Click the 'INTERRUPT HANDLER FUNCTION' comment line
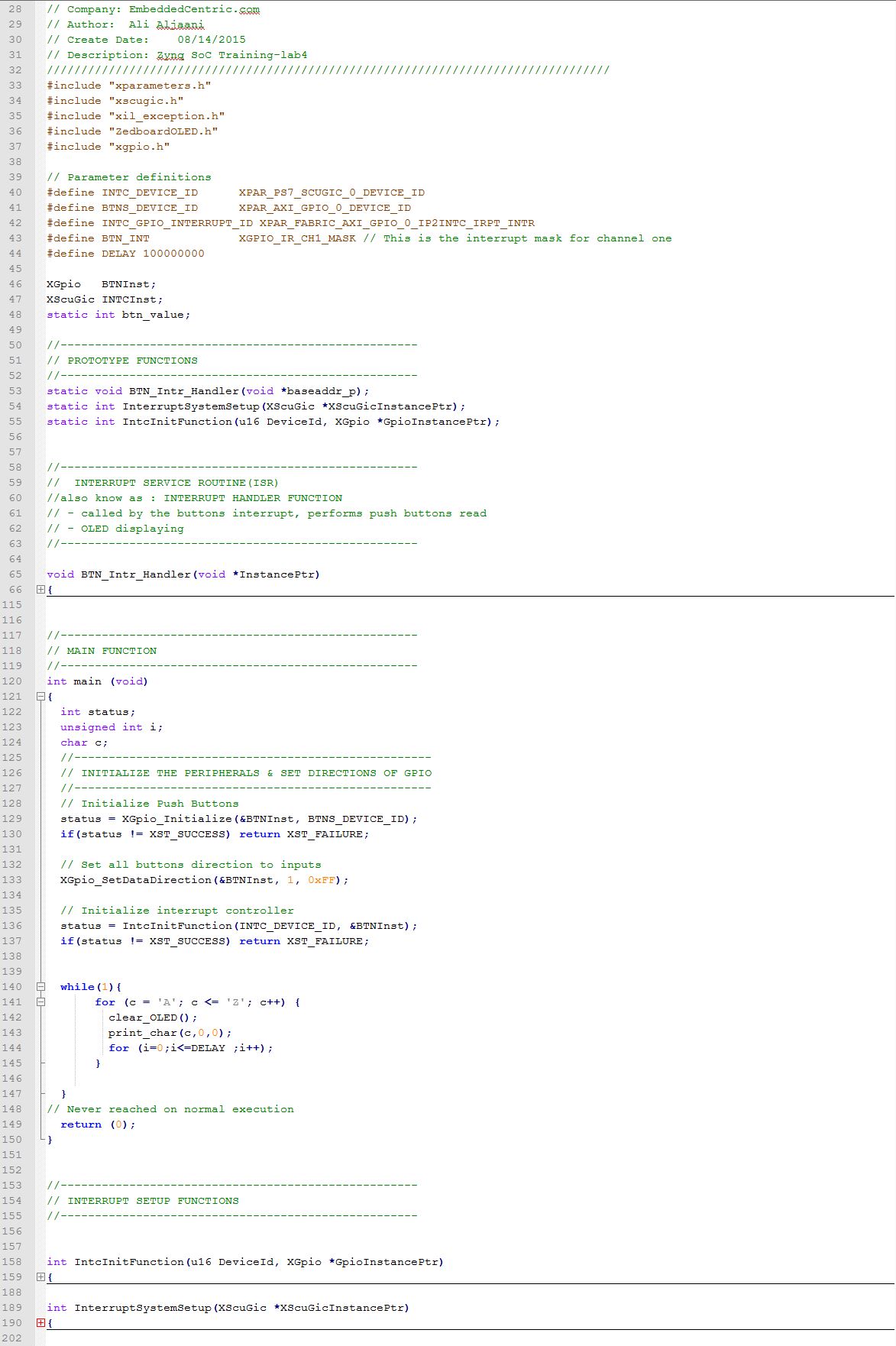The width and height of the screenshot is (896, 1346). (195, 498)
